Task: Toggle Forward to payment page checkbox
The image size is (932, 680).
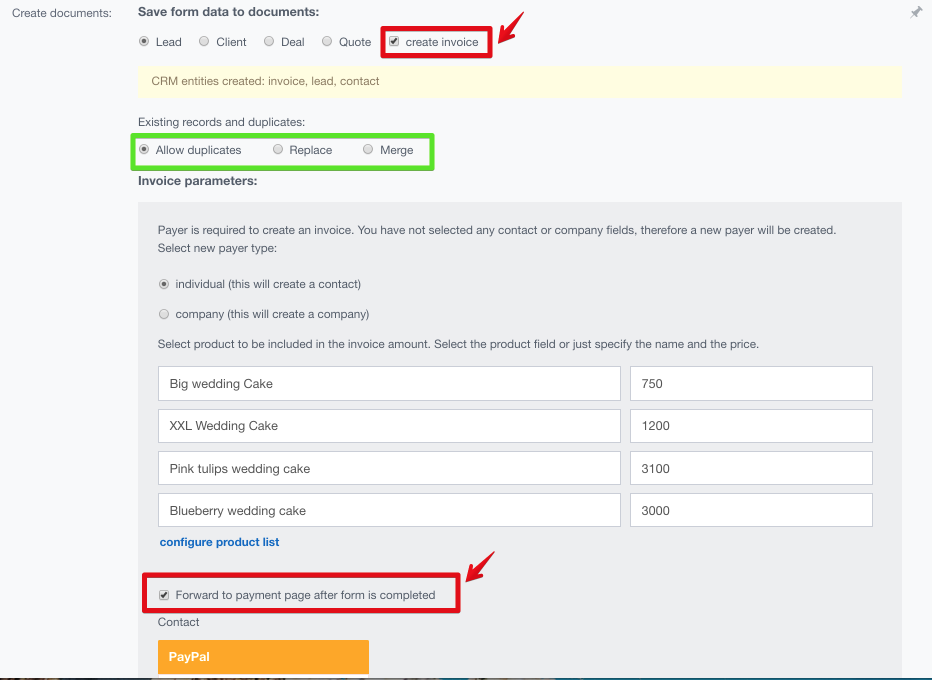Action: 164,595
